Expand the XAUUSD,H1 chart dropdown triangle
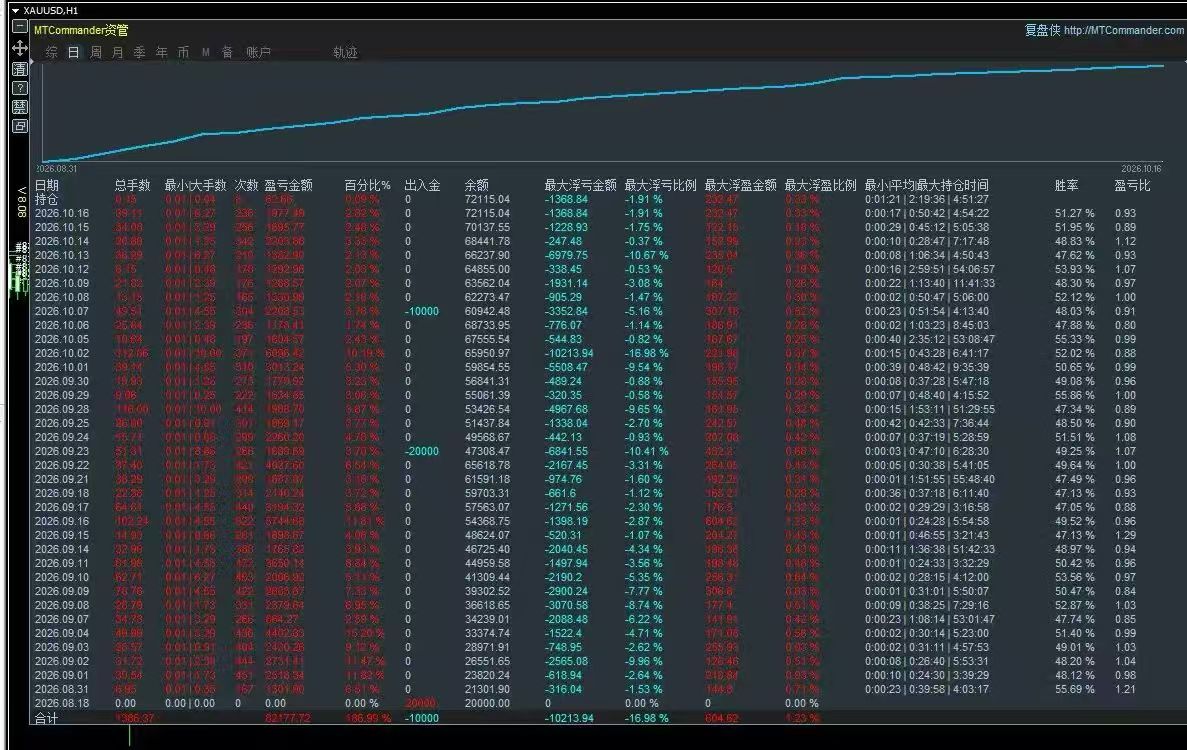The image size is (1187, 750). pos(15,11)
